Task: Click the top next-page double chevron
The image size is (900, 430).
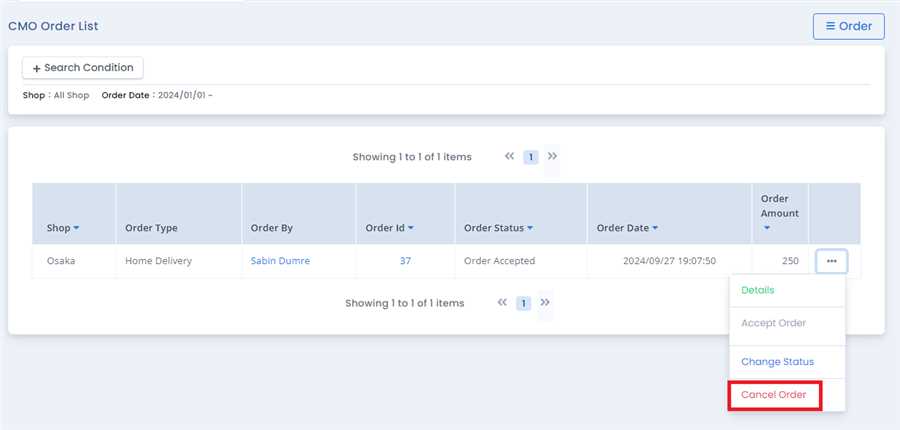Action: point(553,156)
